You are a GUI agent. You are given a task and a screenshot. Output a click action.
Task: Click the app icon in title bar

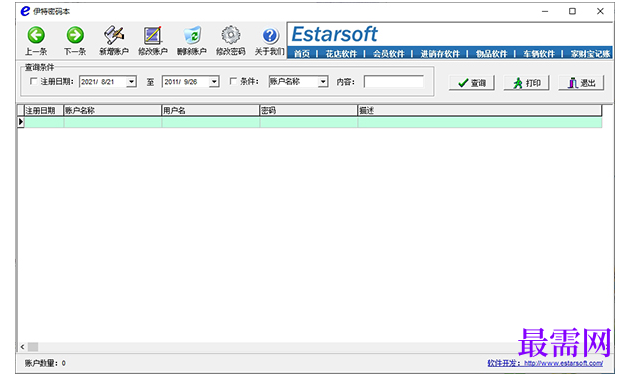coord(25,11)
